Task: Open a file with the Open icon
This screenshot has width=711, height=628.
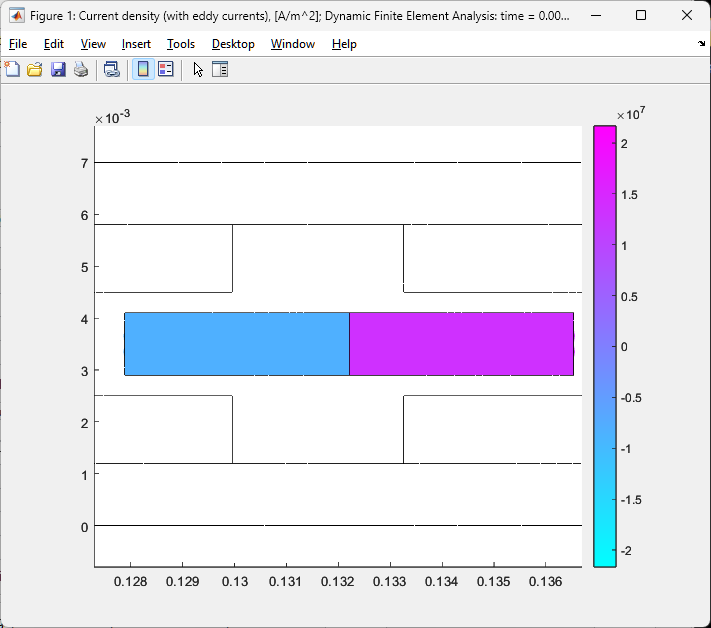Action: (x=35, y=69)
